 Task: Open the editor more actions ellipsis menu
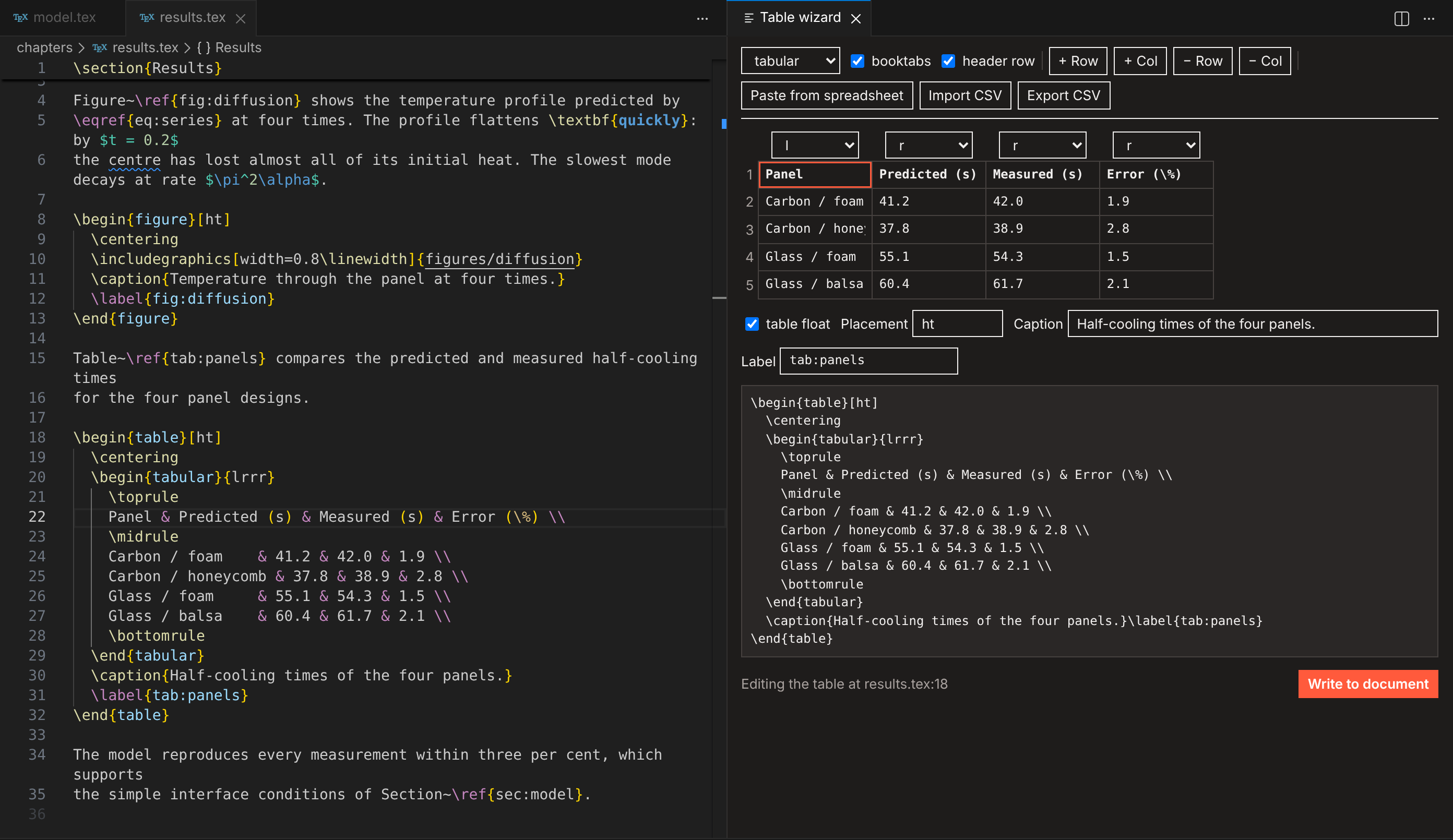(x=701, y=18)
